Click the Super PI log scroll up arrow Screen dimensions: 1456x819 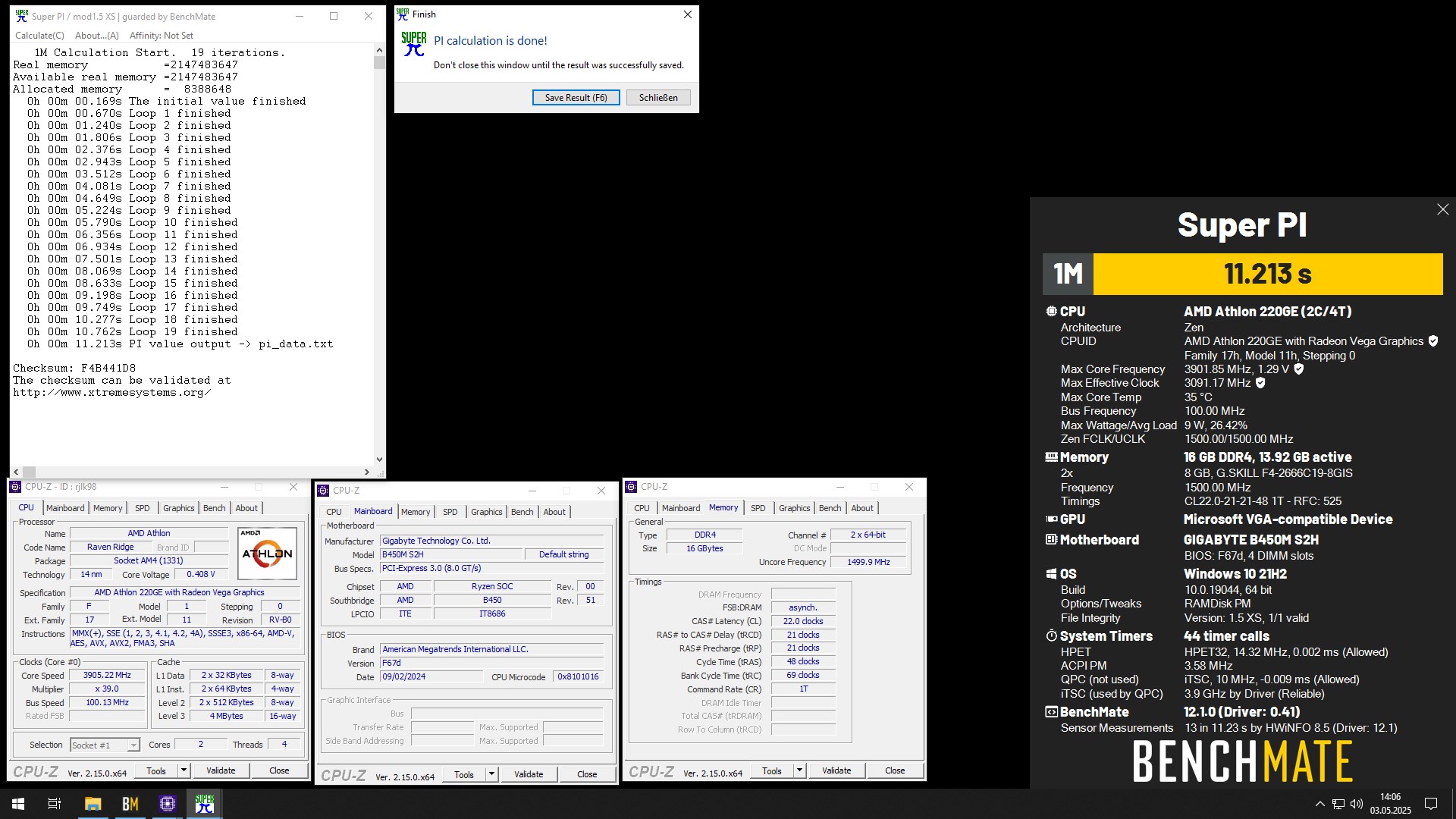pos(379,50)
